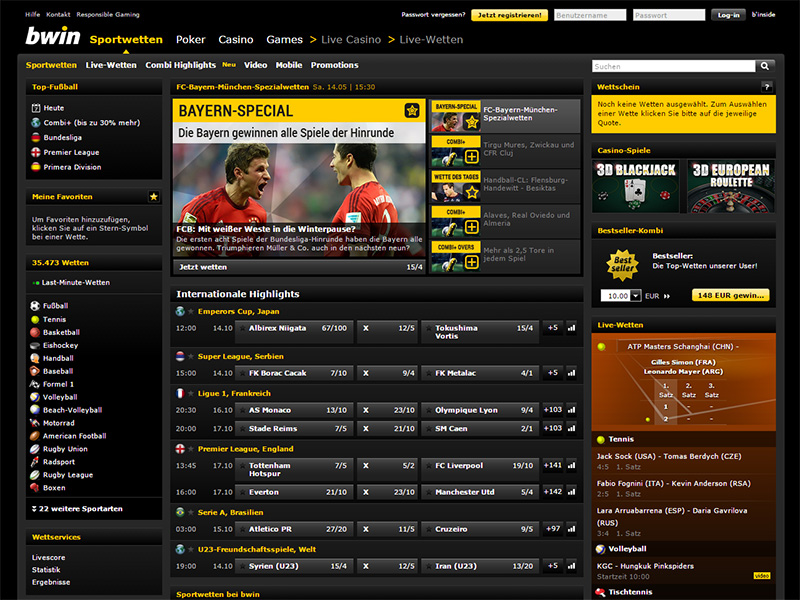This screenshot has width=800, height=600.
Task: Open the 3D Blackjack casino thumbnail
Action: [x=636, y=186]
